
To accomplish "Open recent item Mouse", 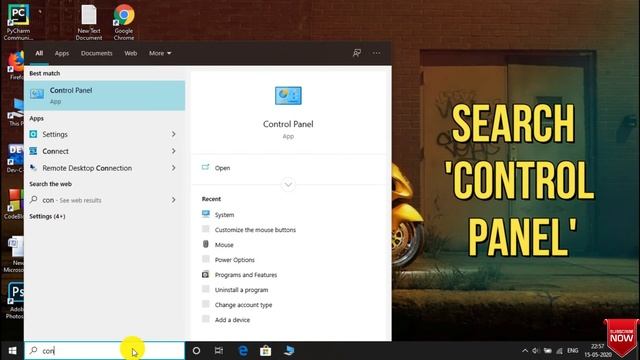I will [224, 245].
